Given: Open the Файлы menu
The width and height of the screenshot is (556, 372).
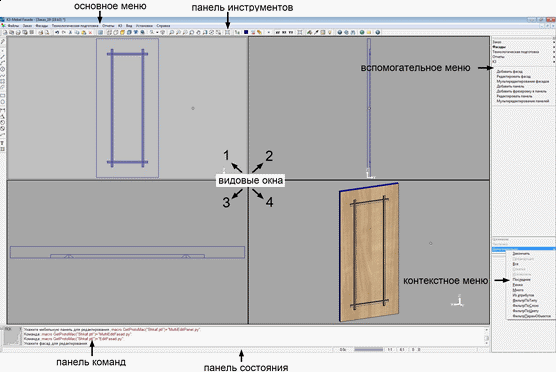Looking at the screenshot, I should click(x=13, y=26).
